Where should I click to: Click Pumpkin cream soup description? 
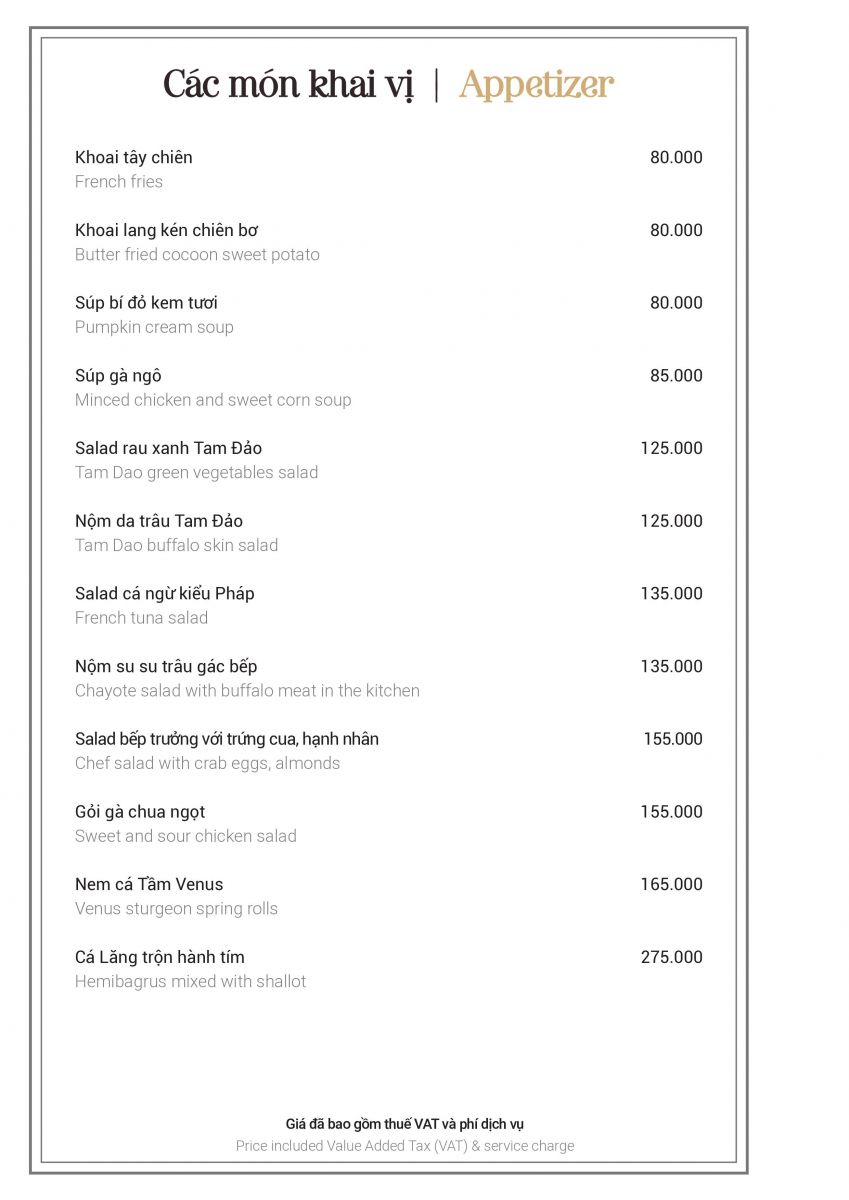click(x=154, y=327)
